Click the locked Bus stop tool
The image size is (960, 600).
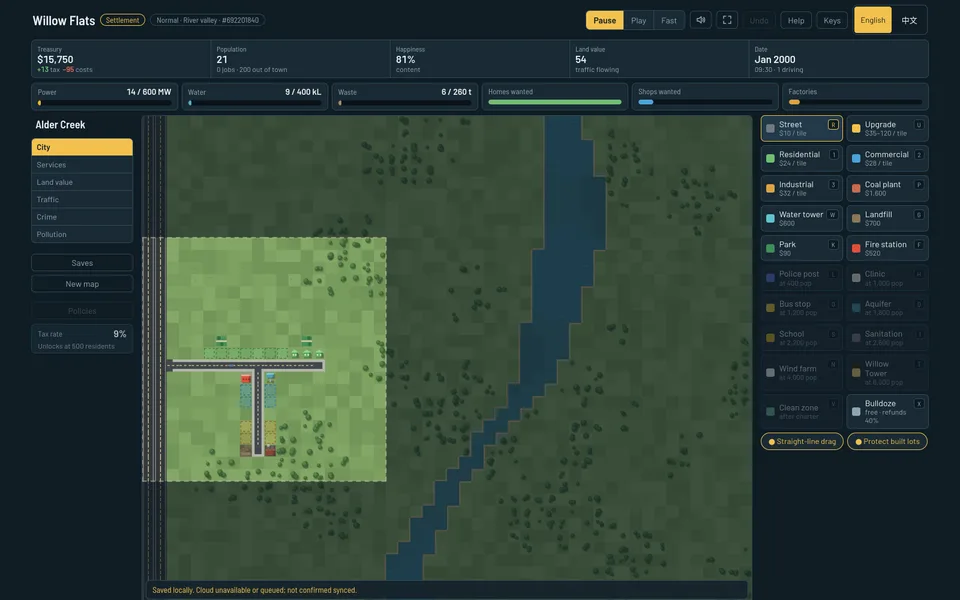coord(801,308)
